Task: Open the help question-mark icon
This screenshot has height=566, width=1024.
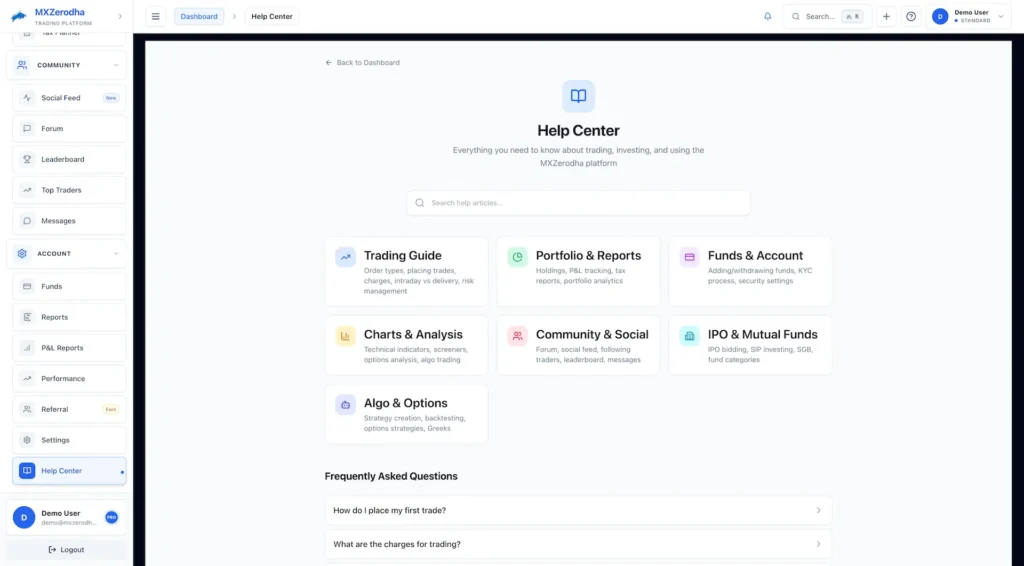Action: pyautogui.click(x=911, y=16)
